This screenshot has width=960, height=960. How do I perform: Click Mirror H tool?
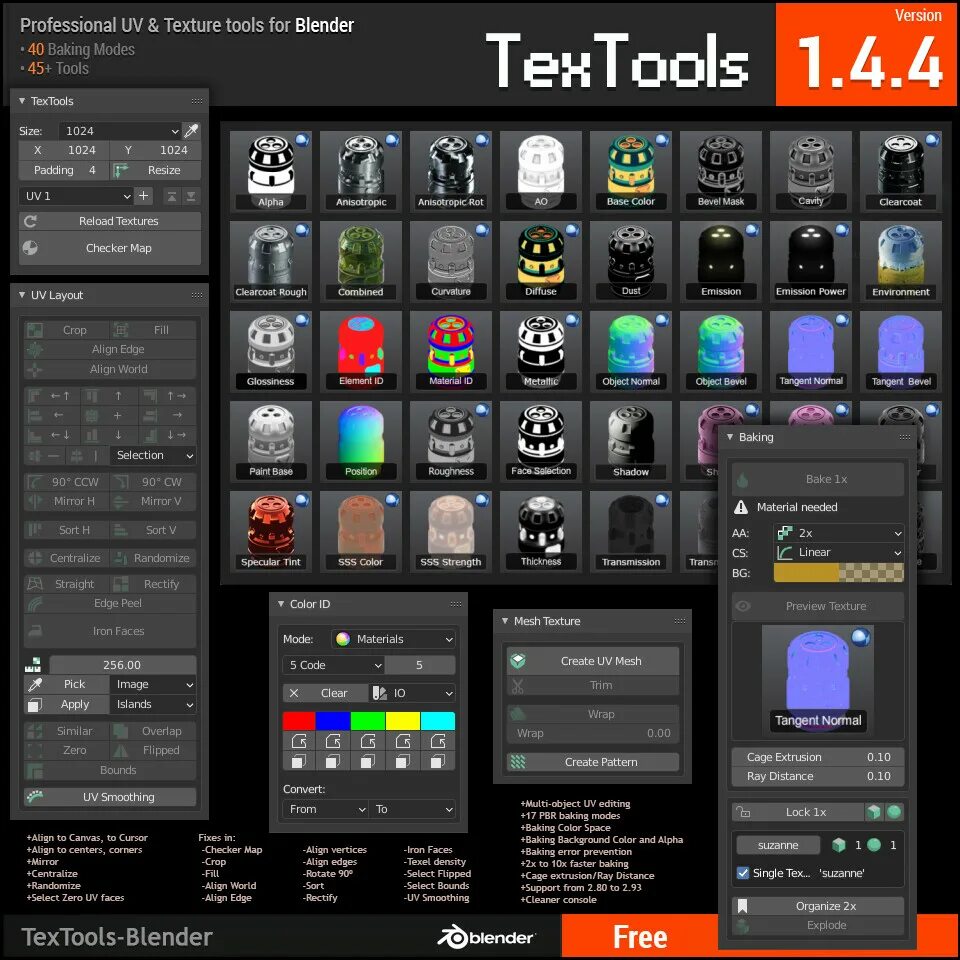[x=67, y=501]
